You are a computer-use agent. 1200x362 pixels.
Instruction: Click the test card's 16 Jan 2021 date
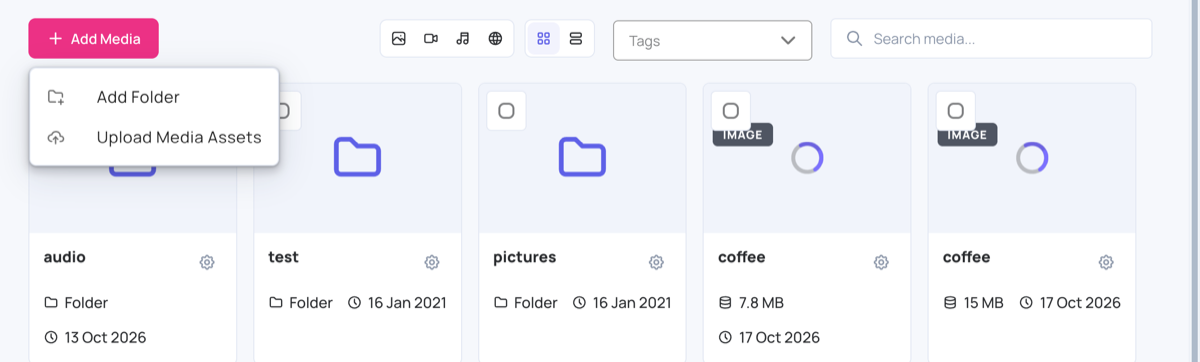pyautogui.click(x=407, y=303)
